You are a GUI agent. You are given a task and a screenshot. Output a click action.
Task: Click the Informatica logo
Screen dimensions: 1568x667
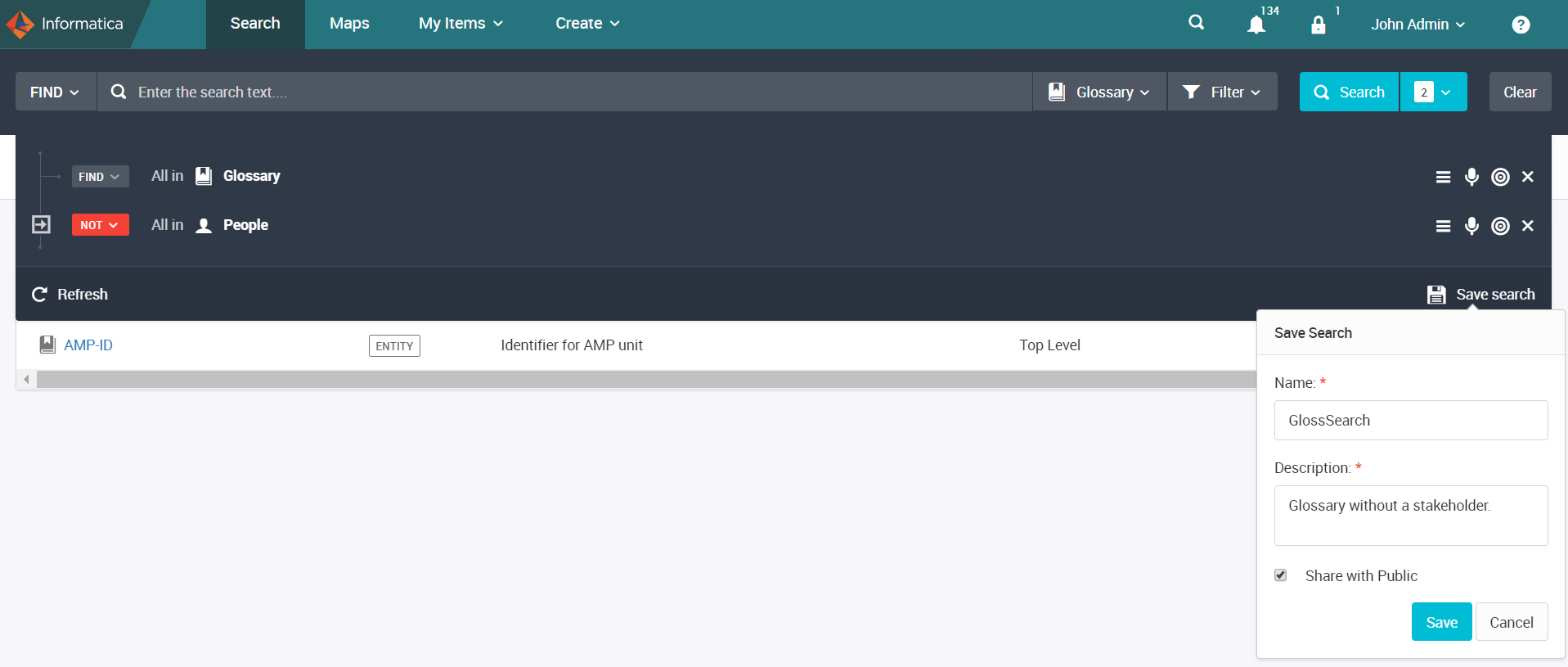[65, 24]
